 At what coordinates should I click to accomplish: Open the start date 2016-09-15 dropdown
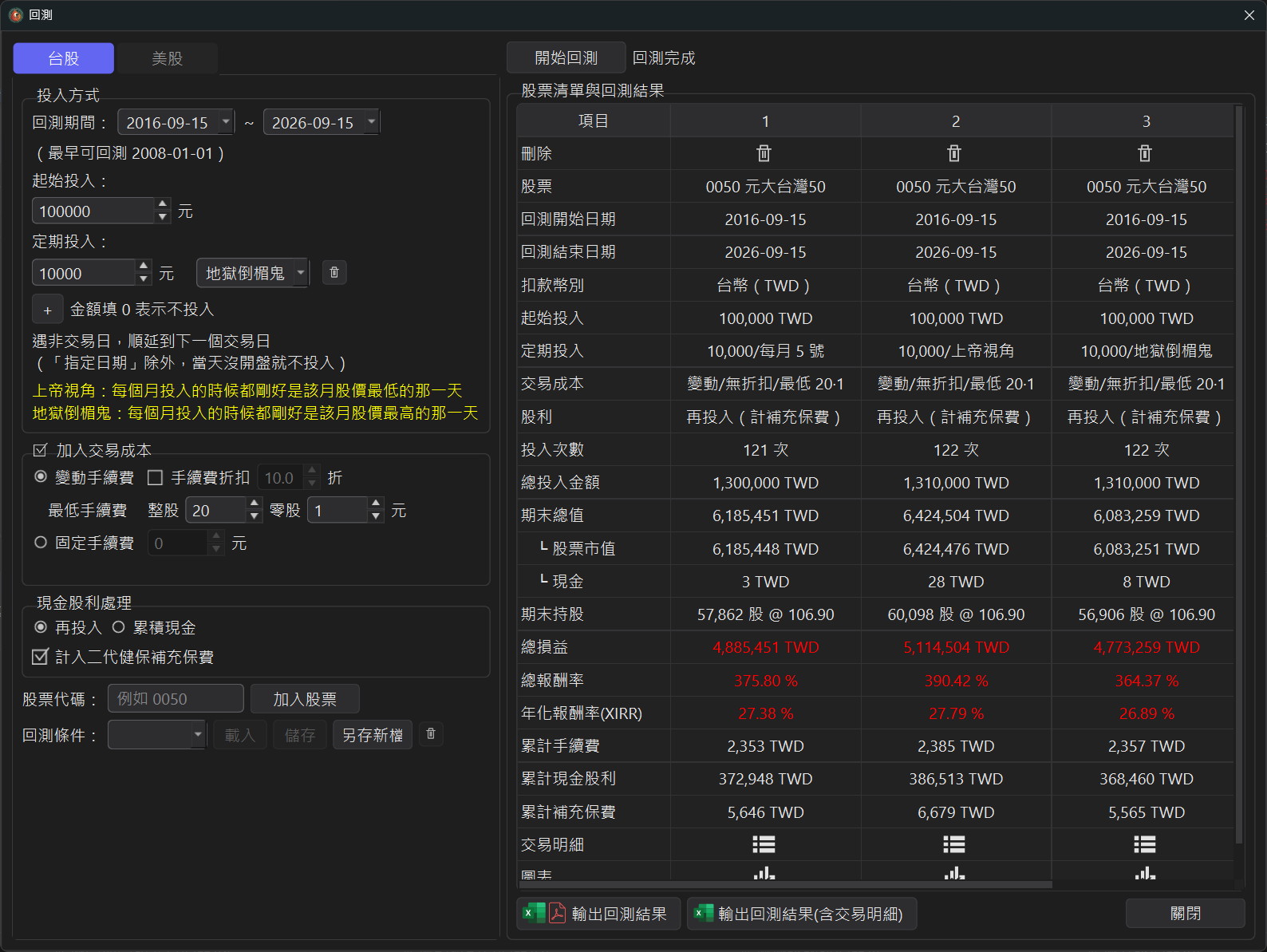(x=227, y=122)
